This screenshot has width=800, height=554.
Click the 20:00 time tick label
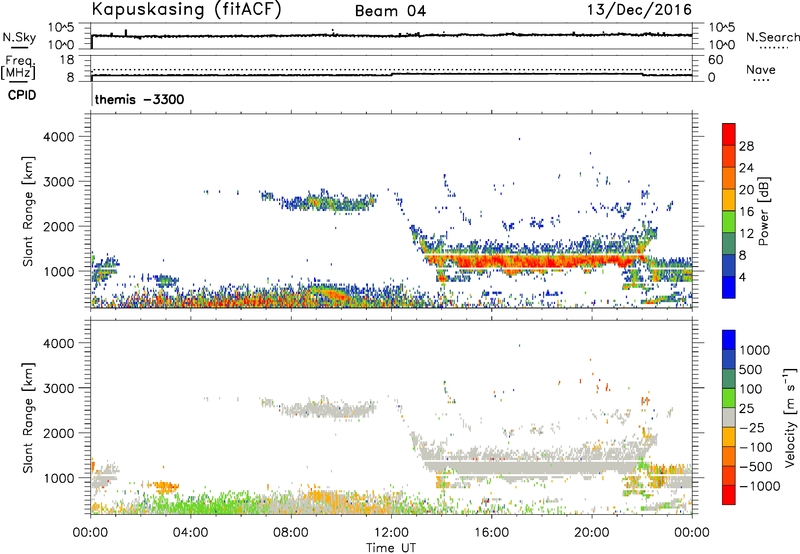[x=591, y=533]
